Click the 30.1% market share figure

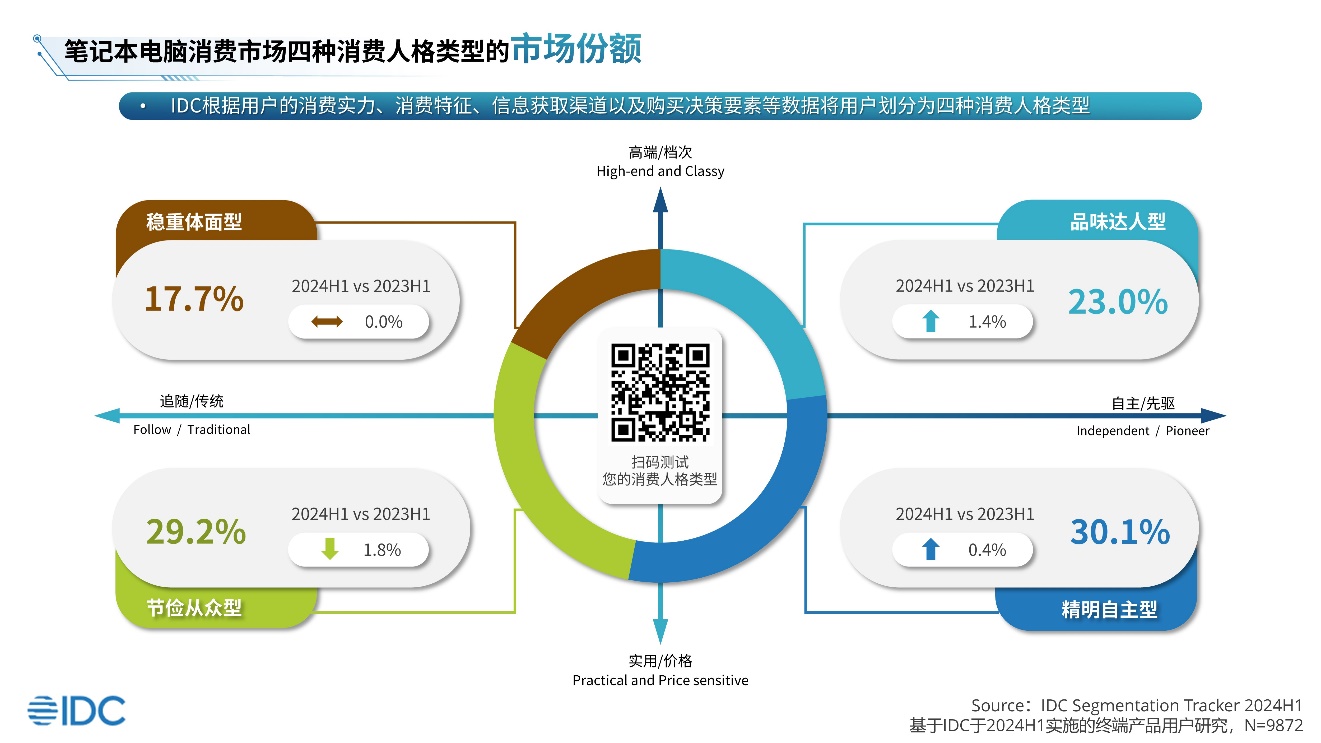(x=1119, y=532)
